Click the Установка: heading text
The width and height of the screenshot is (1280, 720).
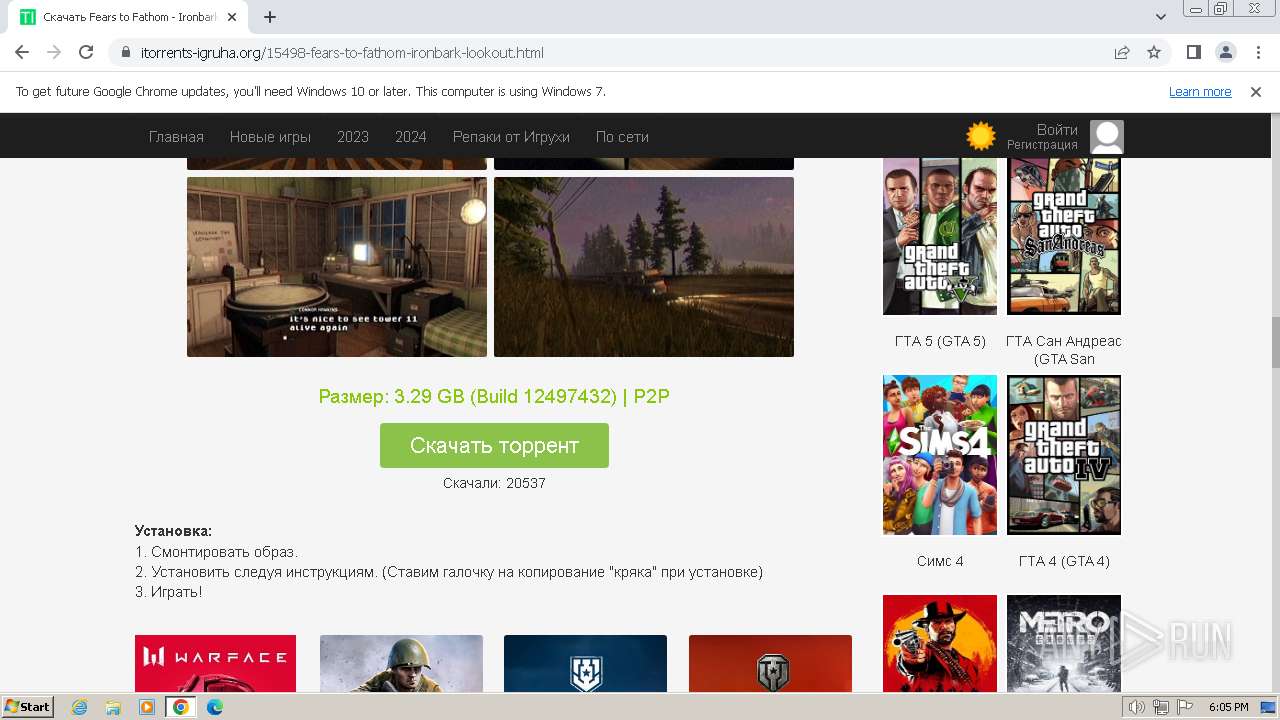[173, 531]
